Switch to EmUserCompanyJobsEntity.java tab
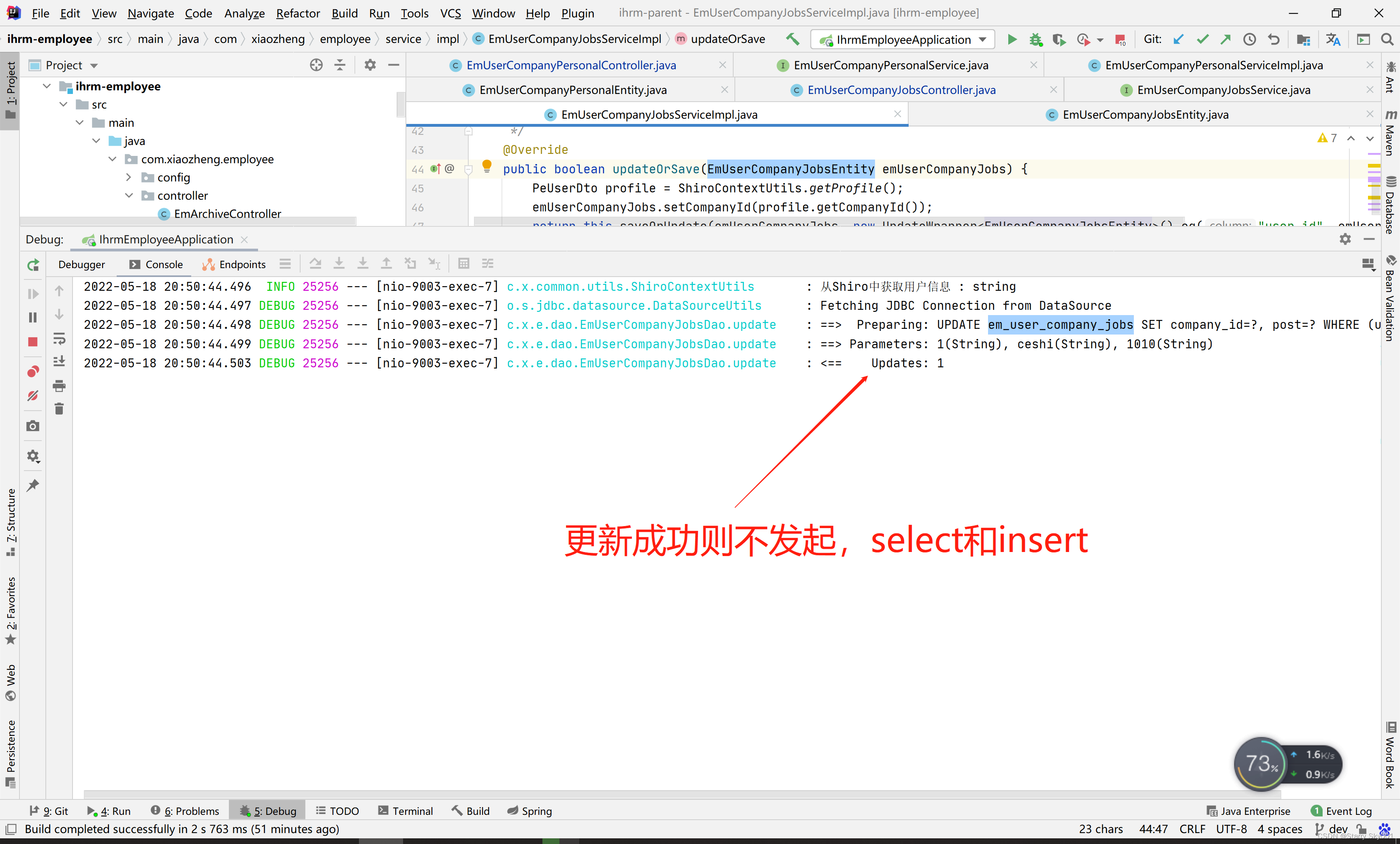 pyautogui.click(x=1145, y=115)
